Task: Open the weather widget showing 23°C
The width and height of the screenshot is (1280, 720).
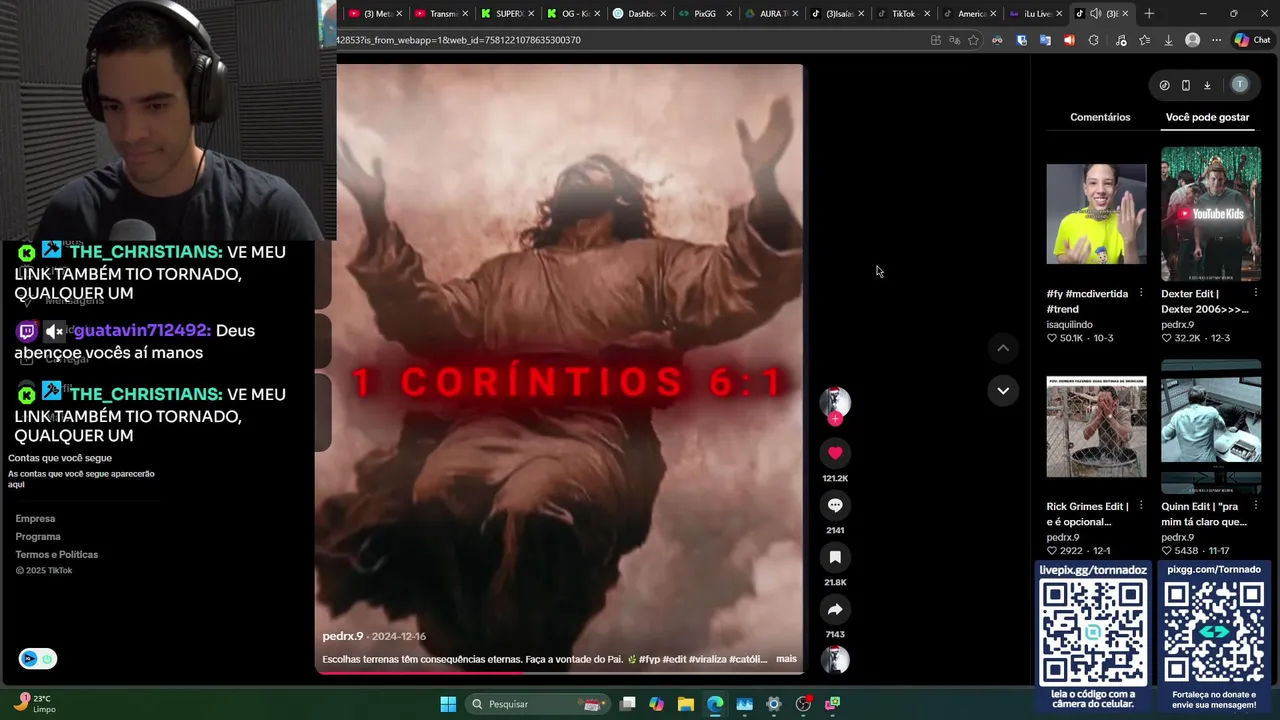Action: click(36, 704)
